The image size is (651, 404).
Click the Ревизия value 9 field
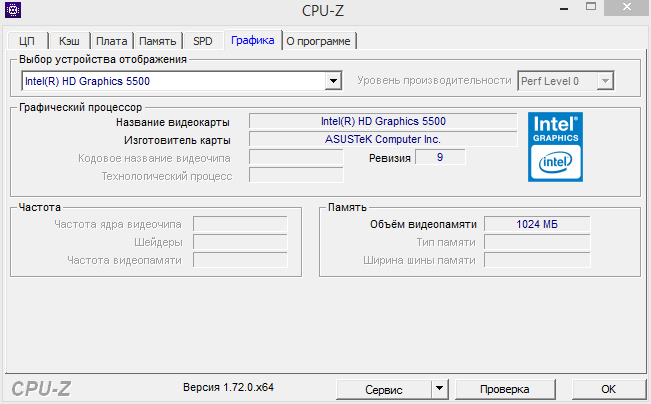pos(440,157)
